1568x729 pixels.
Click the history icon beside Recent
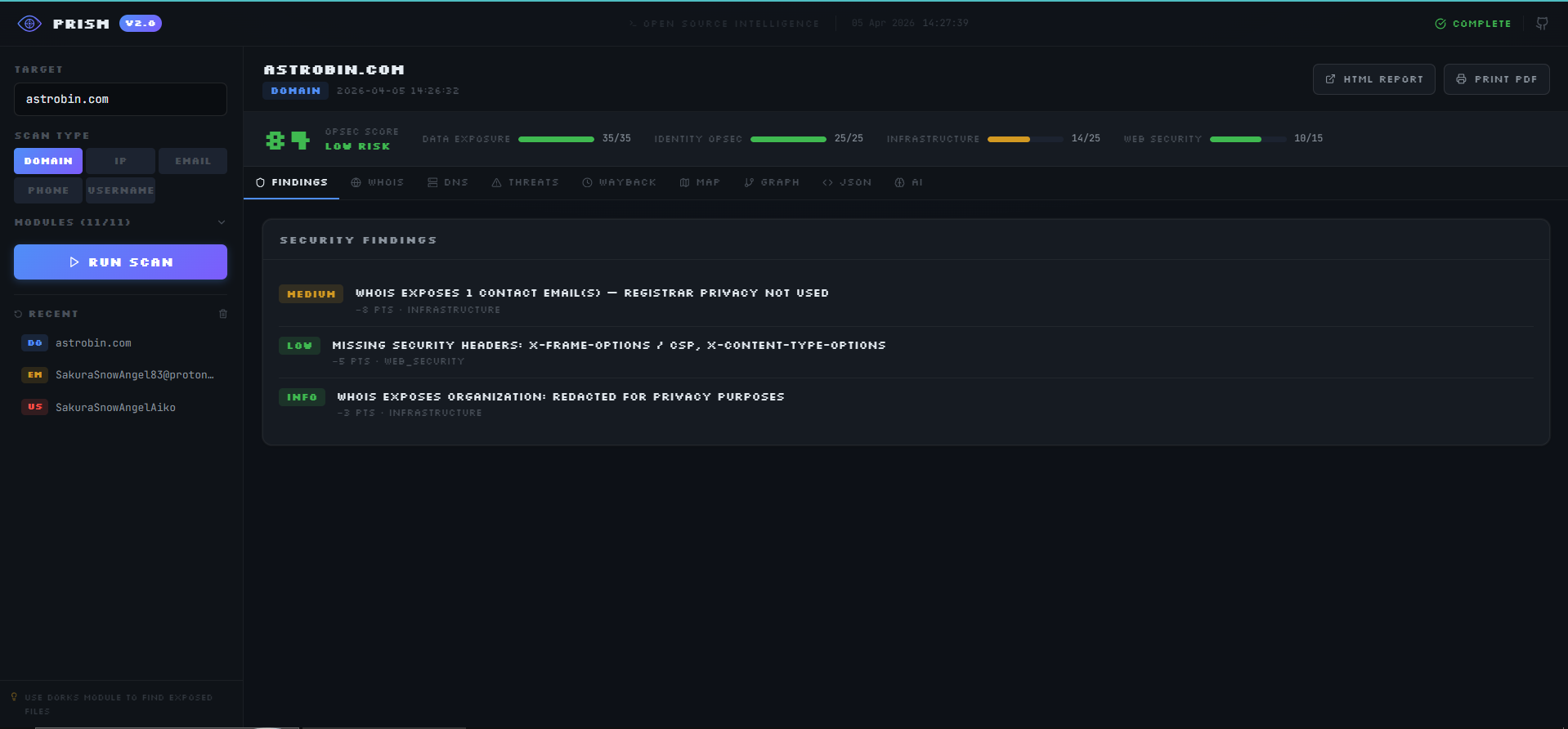[x=19, y=314]
